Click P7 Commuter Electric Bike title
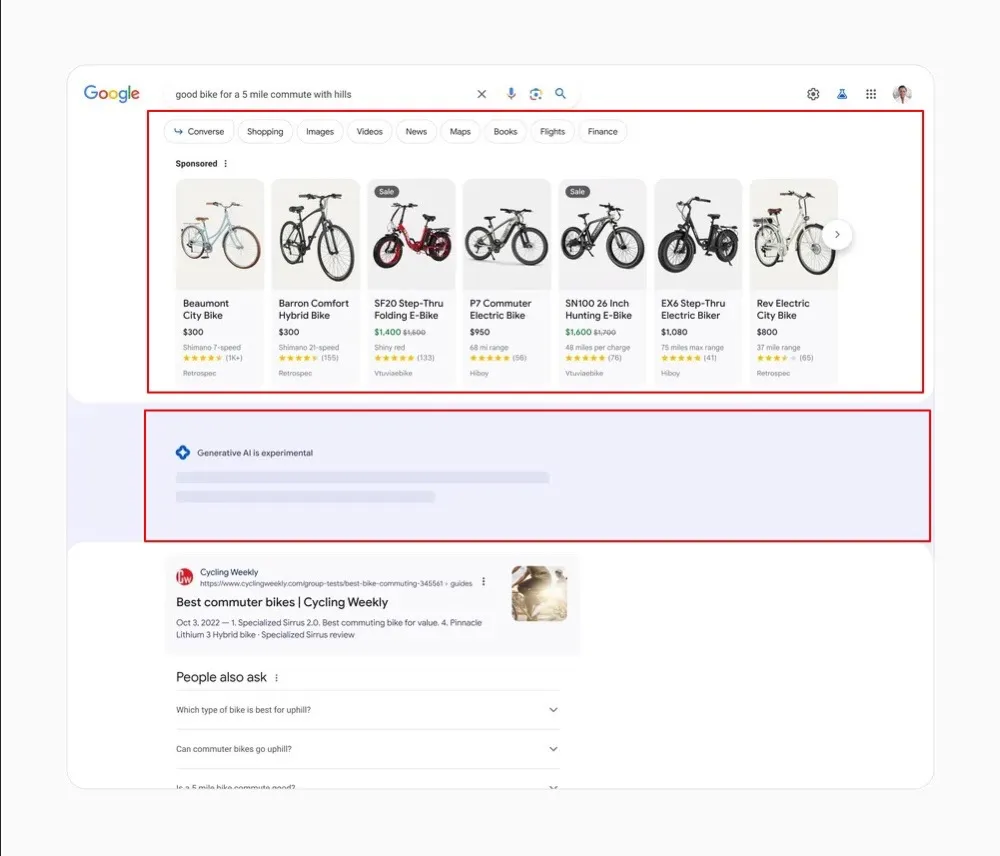Image resolution: width=1000 pixels, height=856 pixels. pyautogui.click(x=500, y=309)
